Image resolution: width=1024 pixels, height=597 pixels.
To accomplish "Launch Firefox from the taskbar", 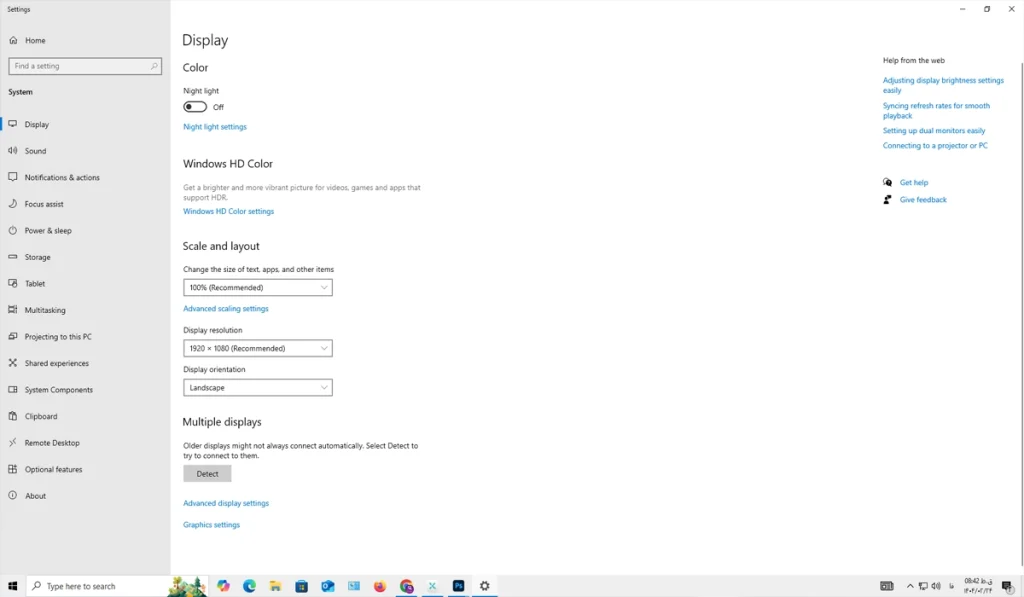I will pos(380,586).
